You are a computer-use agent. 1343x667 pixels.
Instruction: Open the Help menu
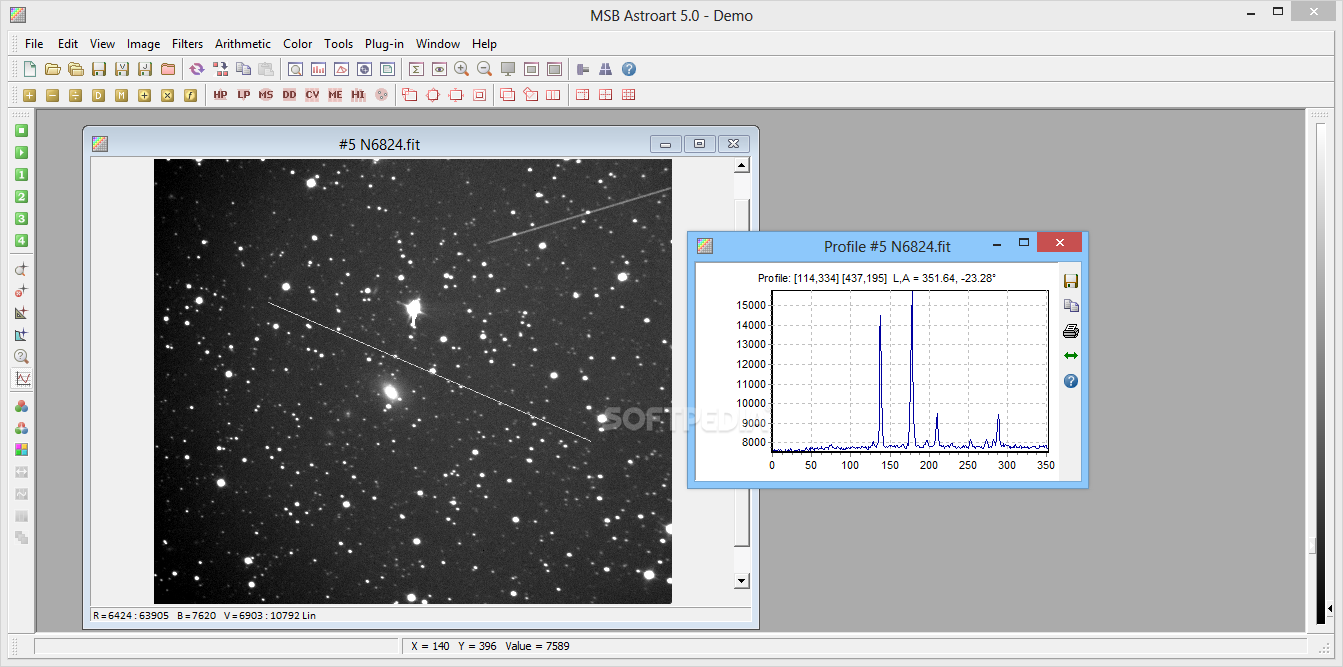(x=485, y=44)
